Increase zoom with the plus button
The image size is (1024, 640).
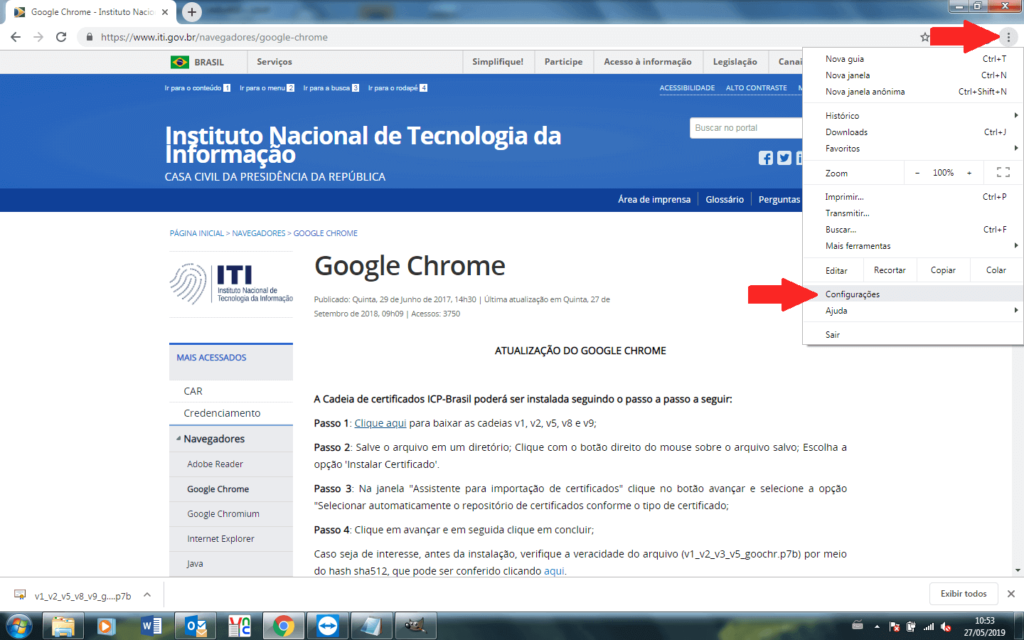point(969,172)
